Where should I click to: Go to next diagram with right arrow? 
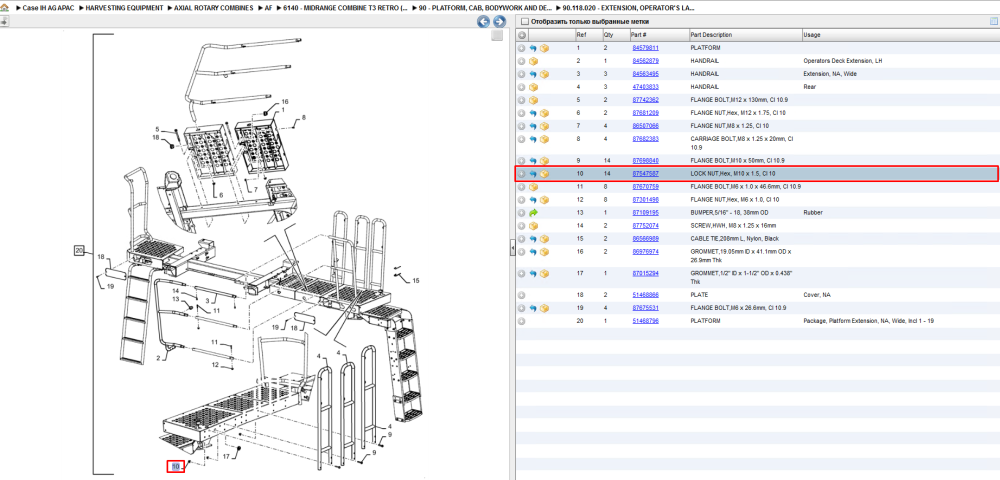click(499, 22)
